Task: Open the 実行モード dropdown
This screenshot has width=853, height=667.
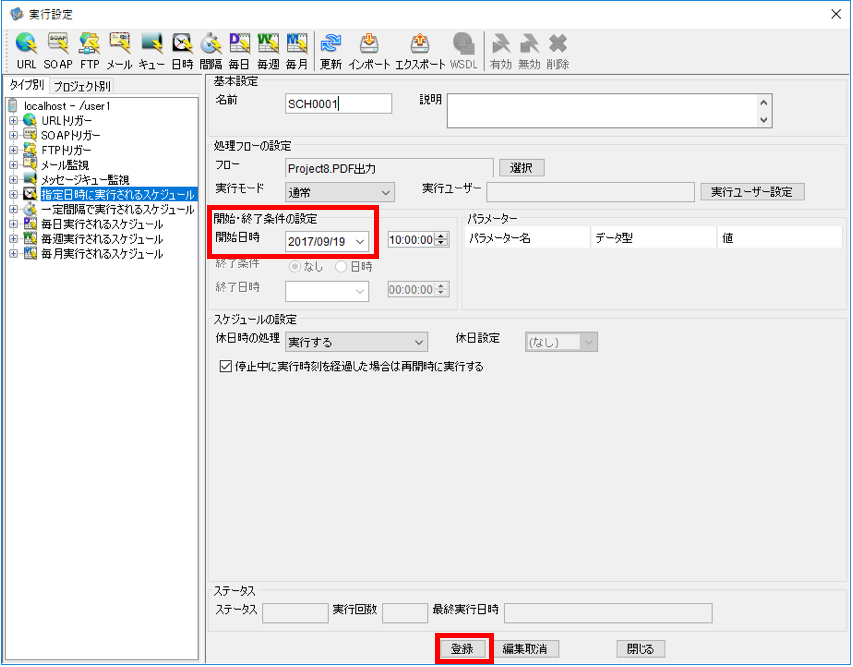Action: click(x=339, y=192)
